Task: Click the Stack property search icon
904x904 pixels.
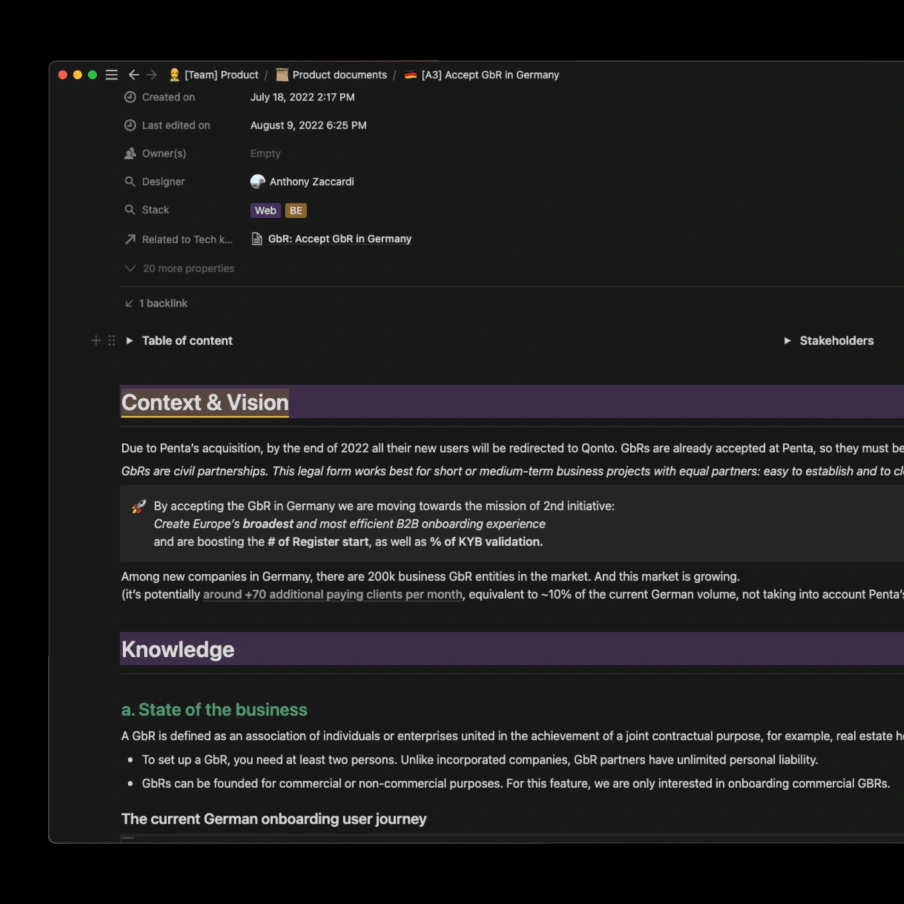Action: (130, 210)
